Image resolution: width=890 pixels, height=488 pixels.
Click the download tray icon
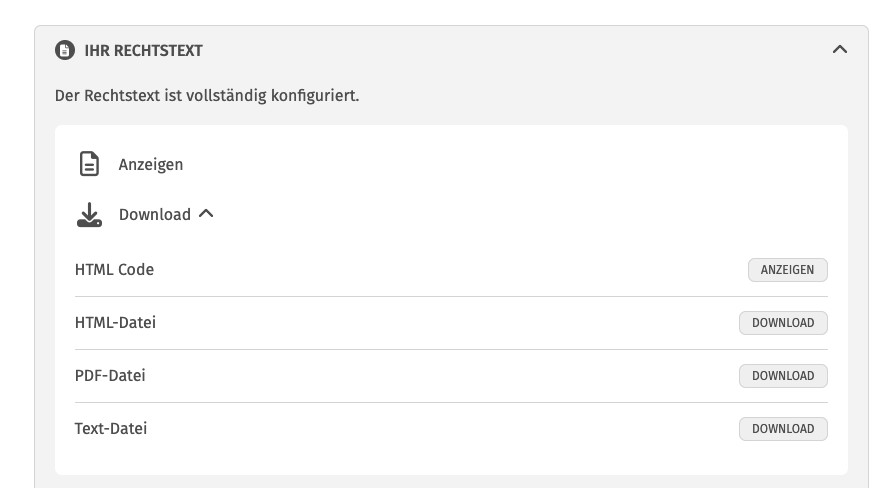(90, 214)
